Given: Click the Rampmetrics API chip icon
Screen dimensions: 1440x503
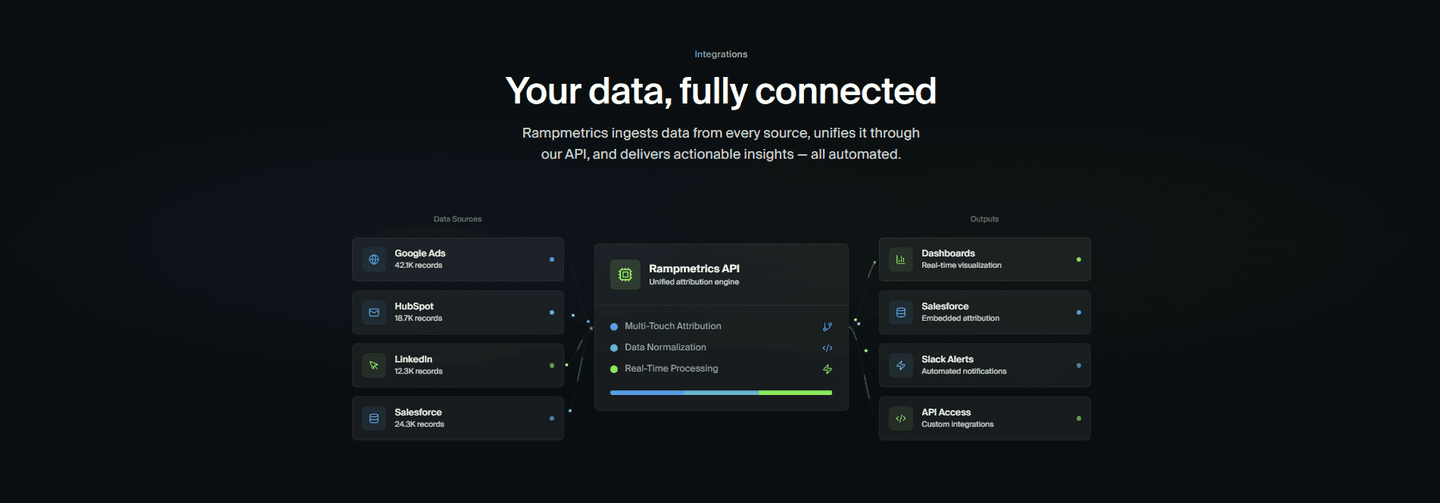Looking at the screenshot, I should (x=625, y=274).
